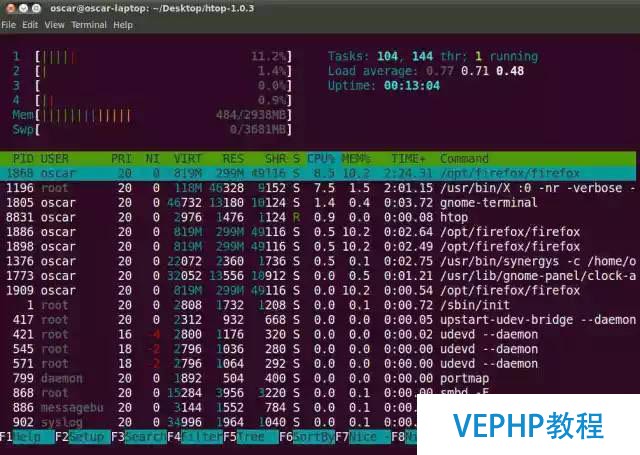This screenshot has width=640, height=455.
Task: Select the syslog user process row
Action: (208, 422)
